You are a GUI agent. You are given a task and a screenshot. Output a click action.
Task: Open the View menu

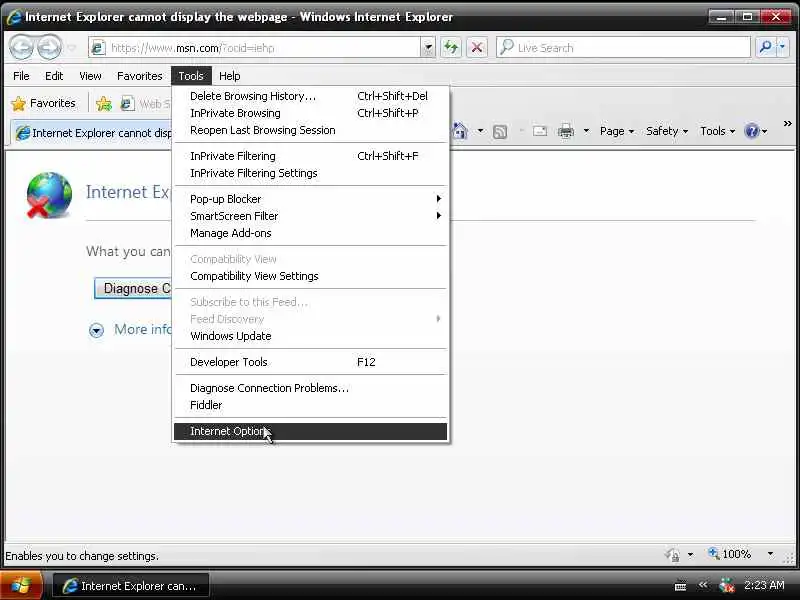[x=90, y=76]
